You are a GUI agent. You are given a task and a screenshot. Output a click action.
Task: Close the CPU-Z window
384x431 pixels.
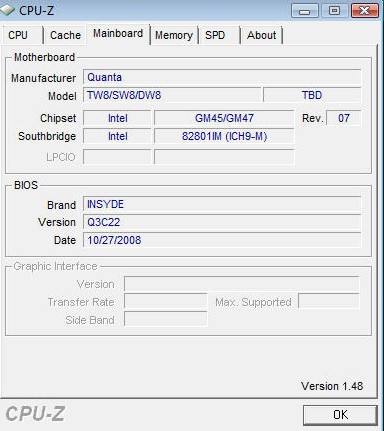coord(365,11)
